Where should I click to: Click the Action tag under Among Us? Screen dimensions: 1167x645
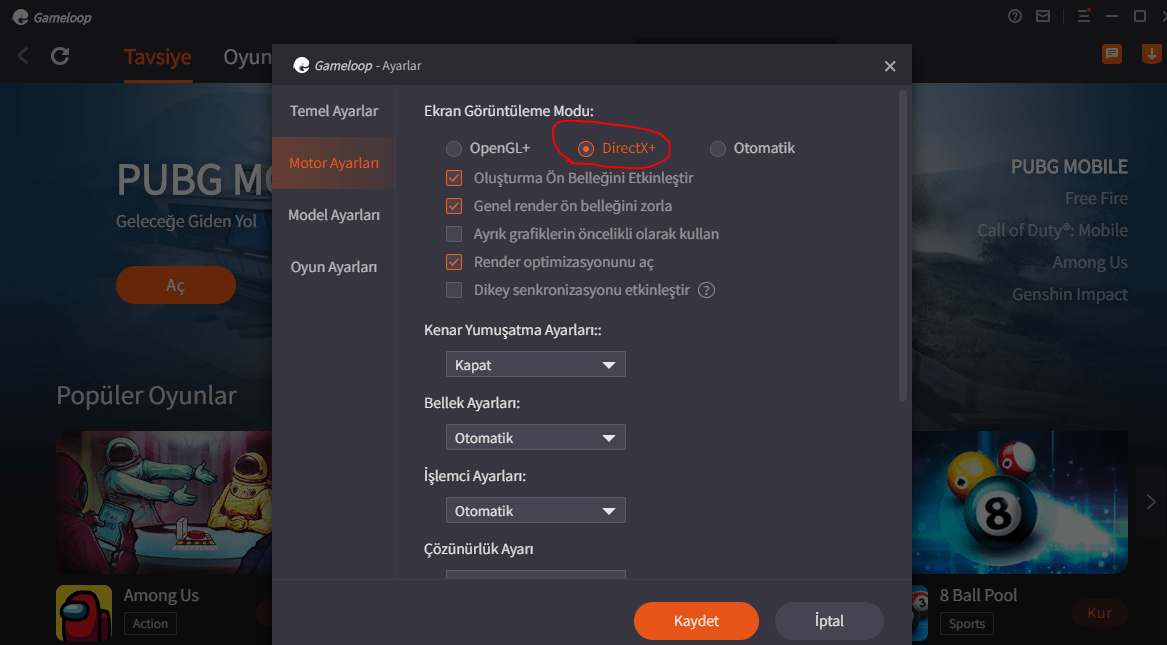click(x=150, y=623)
